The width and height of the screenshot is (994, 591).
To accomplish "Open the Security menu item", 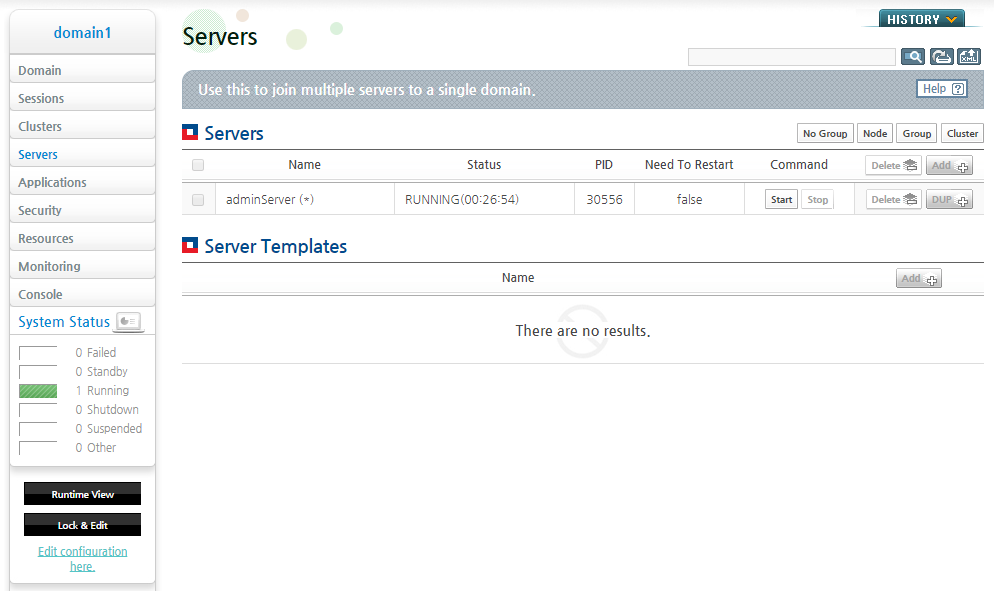I will click(x=82, y=210).
